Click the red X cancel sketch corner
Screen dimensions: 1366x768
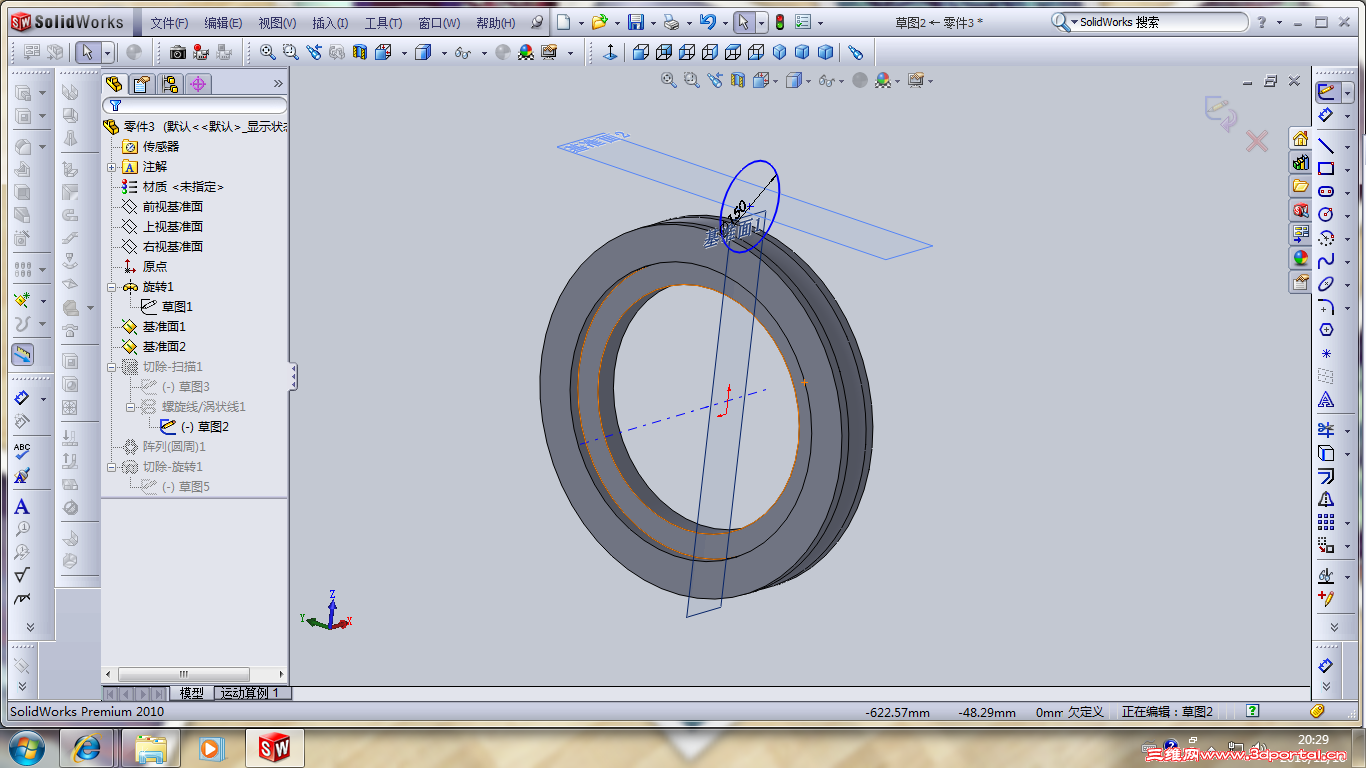[x=1257, y=141]
